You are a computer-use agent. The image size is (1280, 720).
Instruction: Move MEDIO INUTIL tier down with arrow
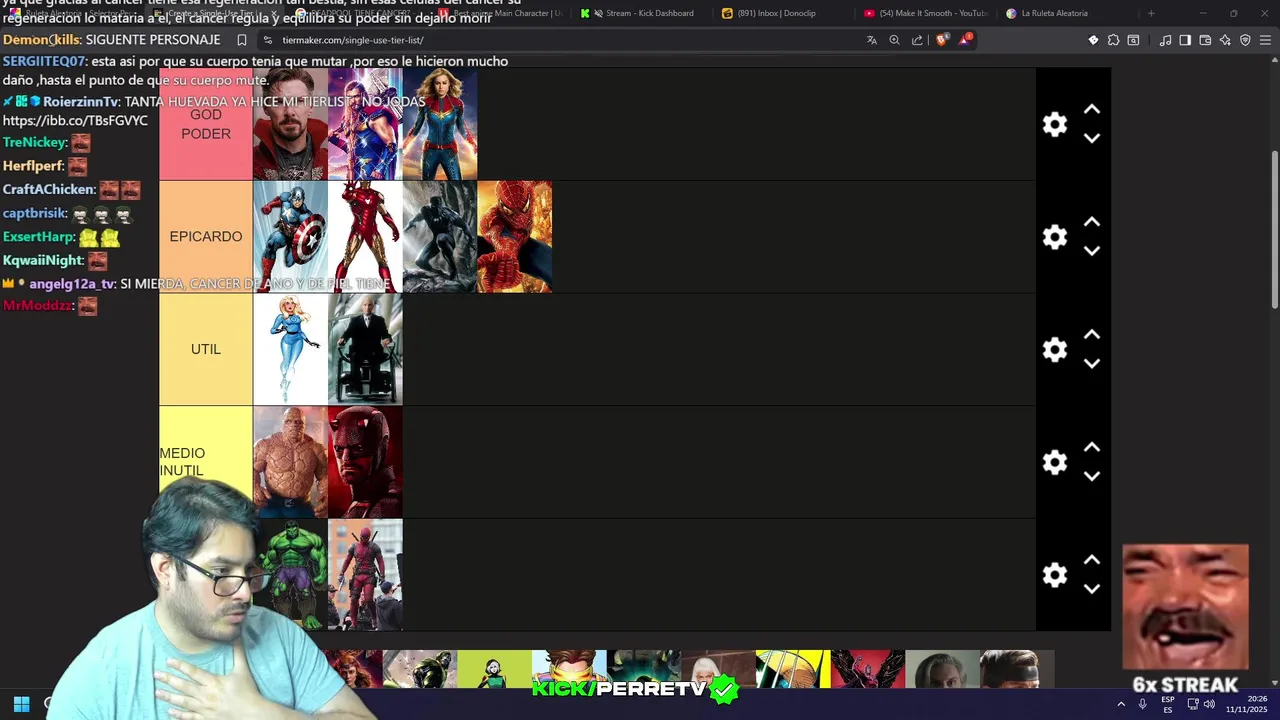click(1092, 476)
